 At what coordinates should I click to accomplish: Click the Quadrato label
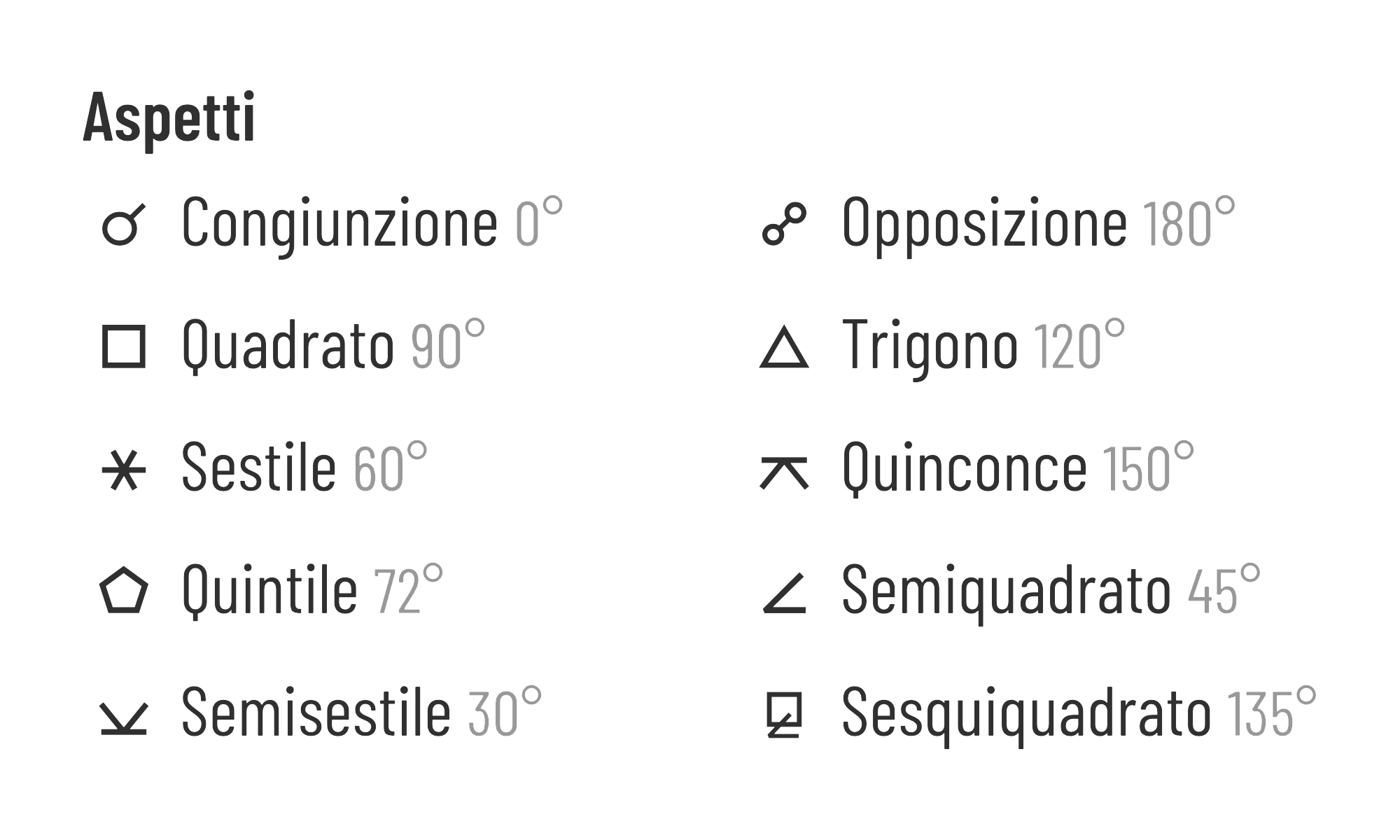(288, 345)
